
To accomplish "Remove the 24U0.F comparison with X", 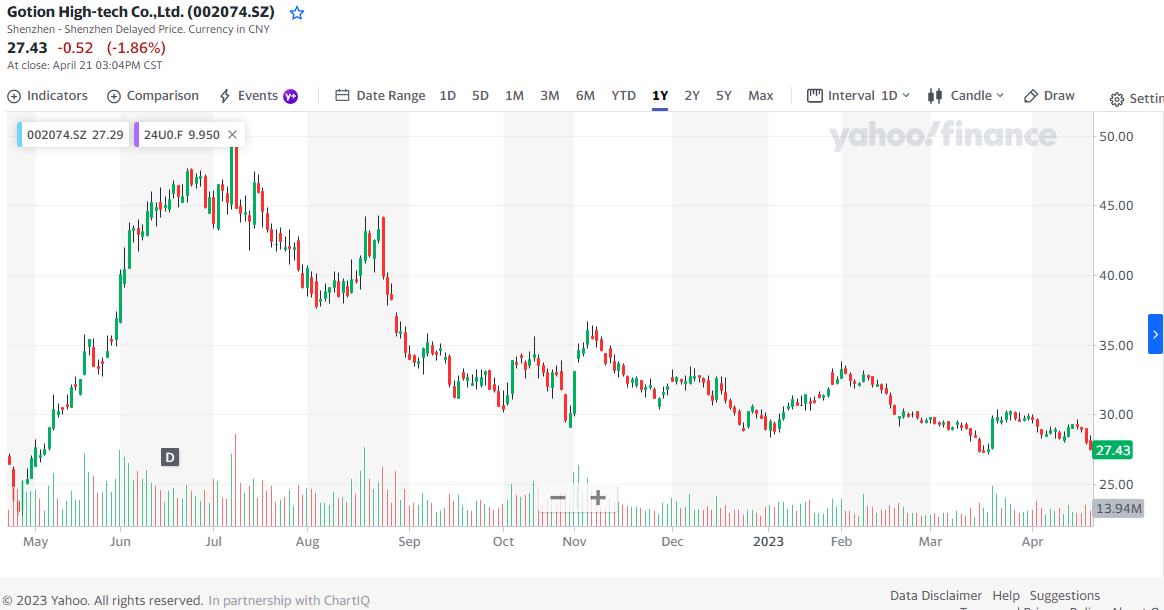I will tap(232, 134).
